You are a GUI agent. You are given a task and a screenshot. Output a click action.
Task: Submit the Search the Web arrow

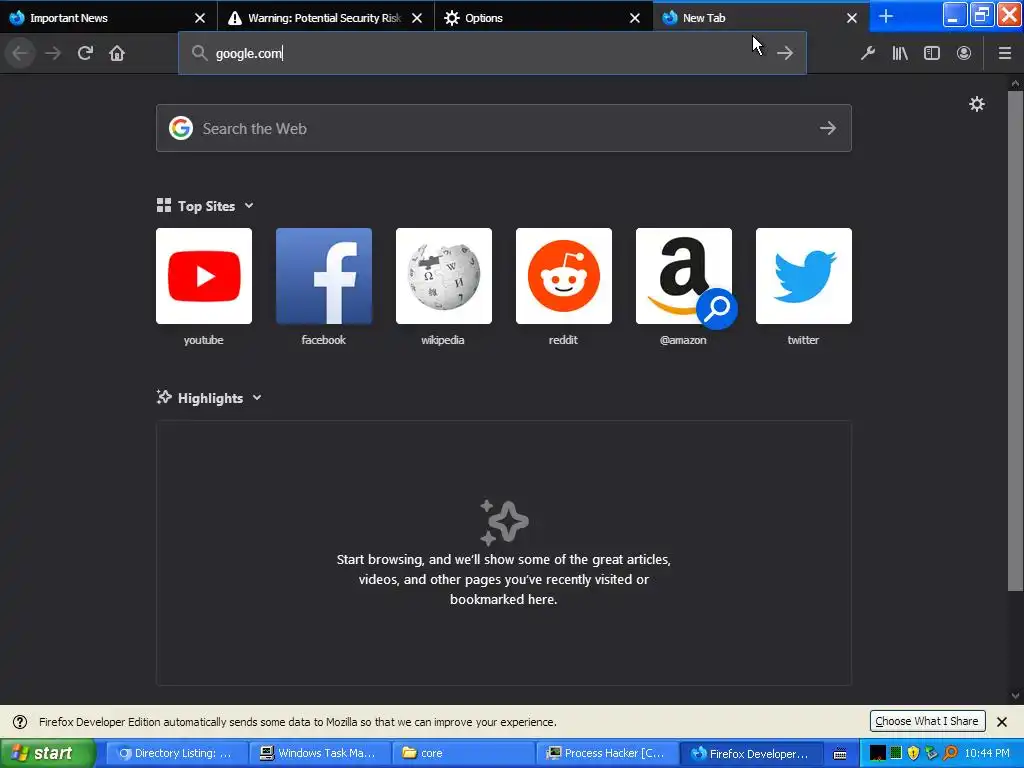pos(828,128)
